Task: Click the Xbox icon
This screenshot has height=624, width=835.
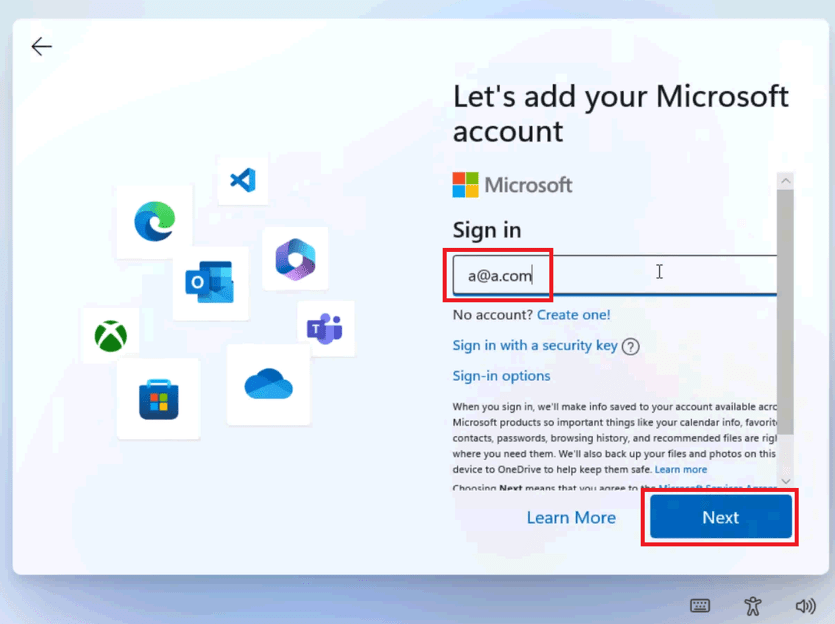Action: point(111,336)
